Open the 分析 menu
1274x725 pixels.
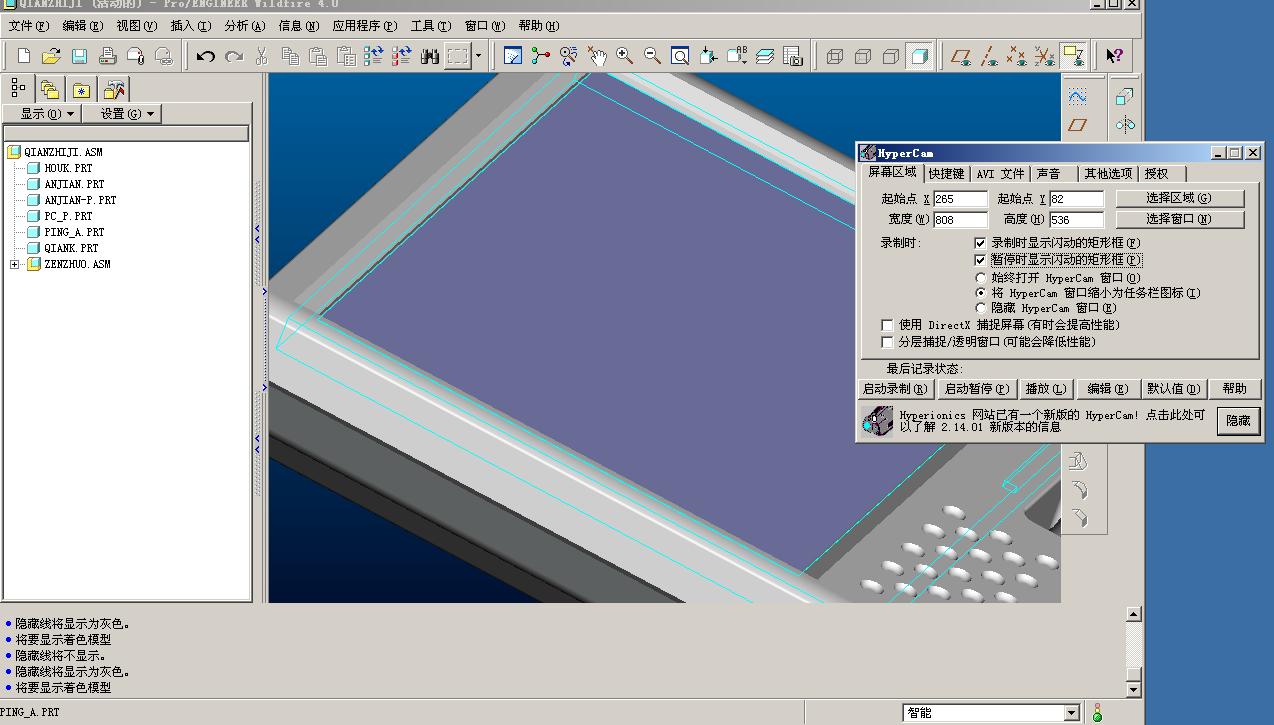point(245,26)
